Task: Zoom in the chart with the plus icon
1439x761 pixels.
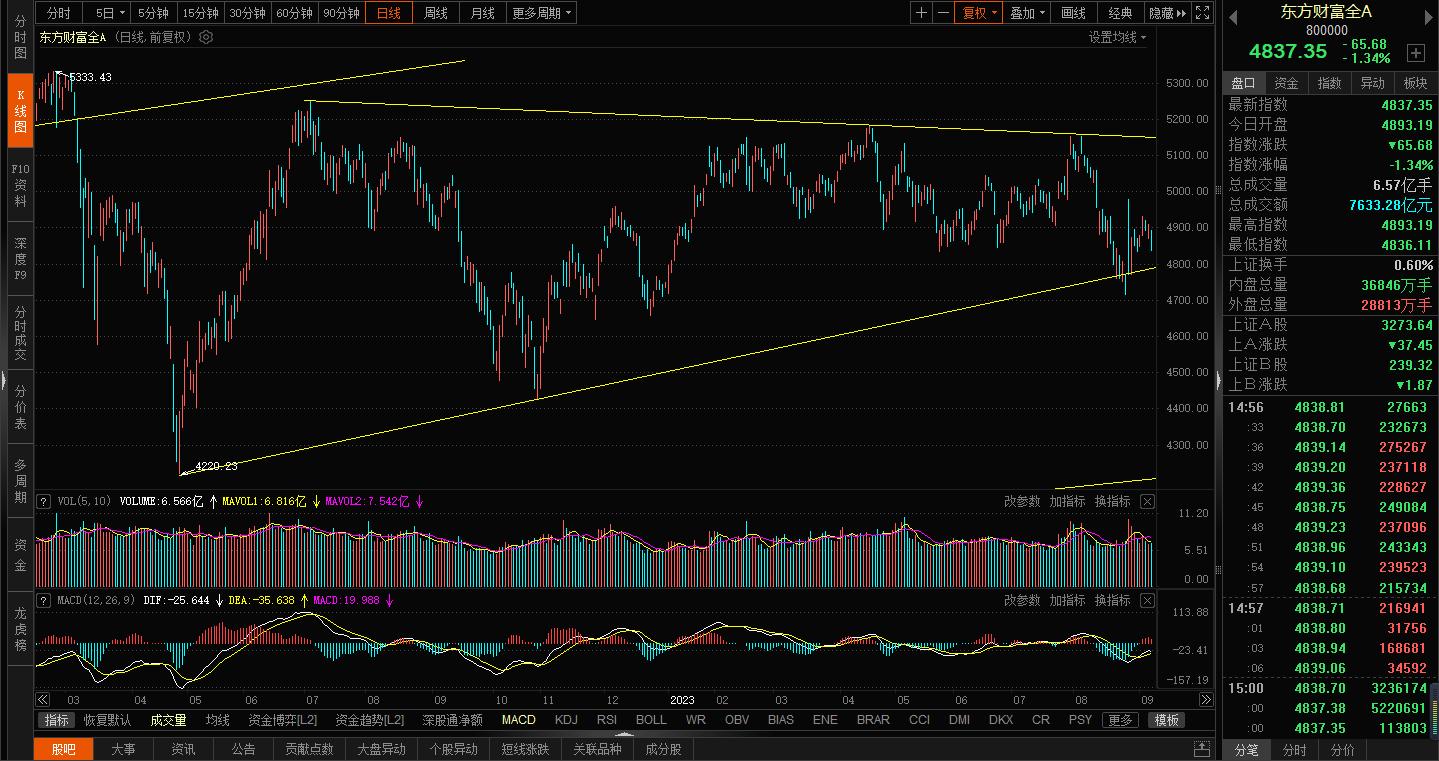Action: pos(921,13)
